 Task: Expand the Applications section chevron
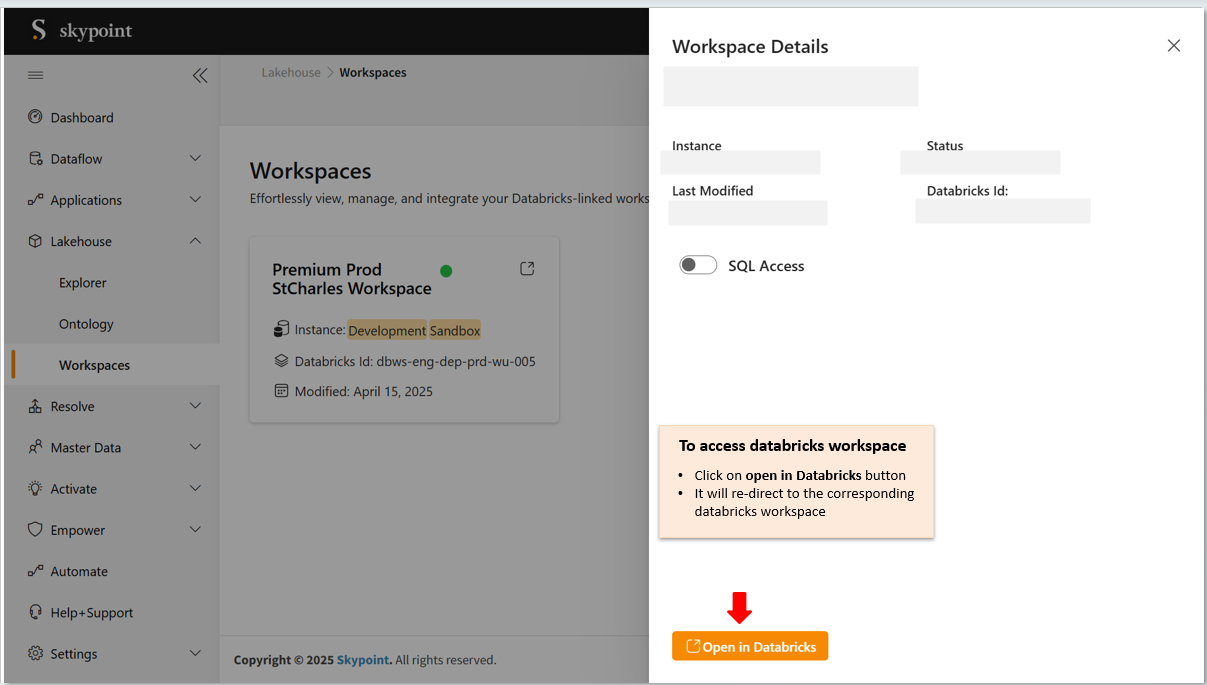195,200
